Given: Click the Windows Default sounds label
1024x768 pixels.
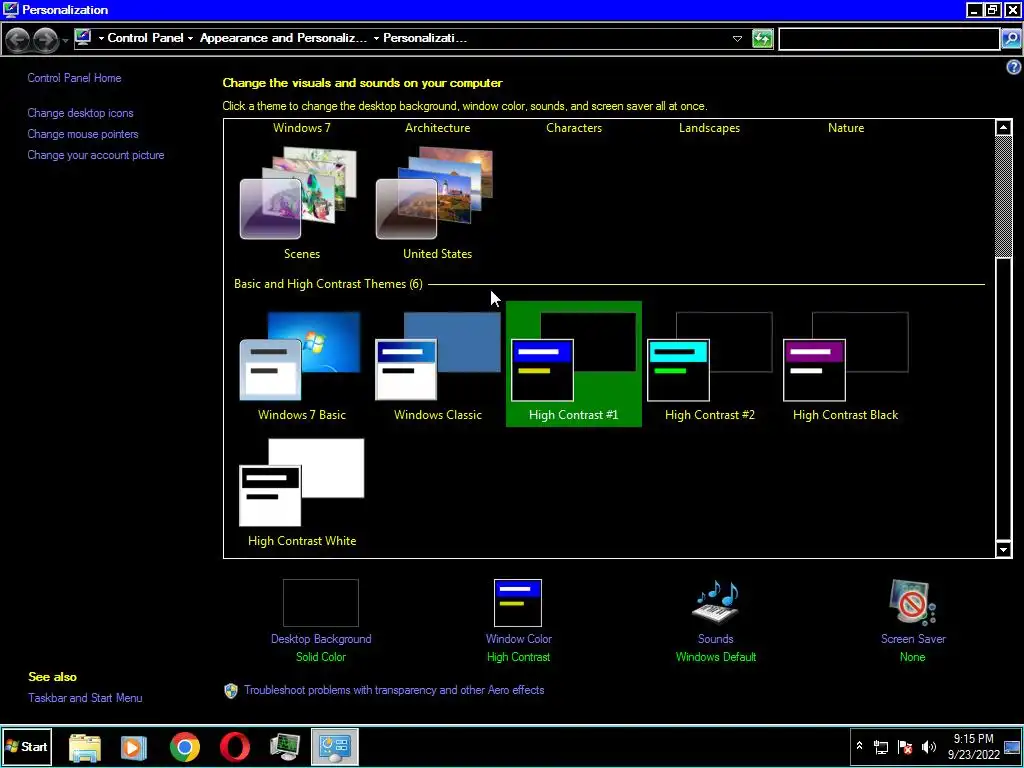Looking at the screenshot, I should pyautogui.click(x=716, y=657).
